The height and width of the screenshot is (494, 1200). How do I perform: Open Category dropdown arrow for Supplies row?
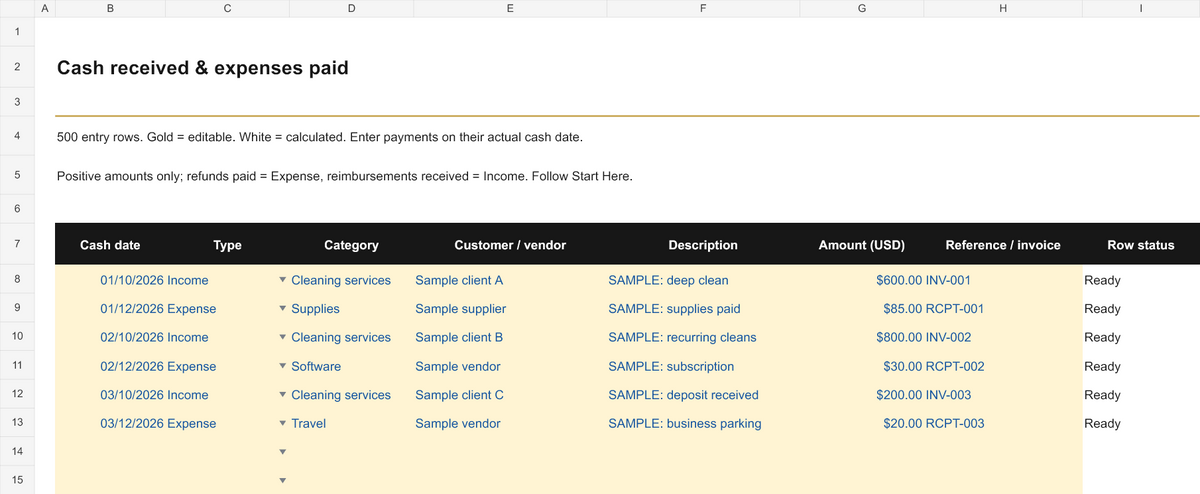tap(282, 309)
